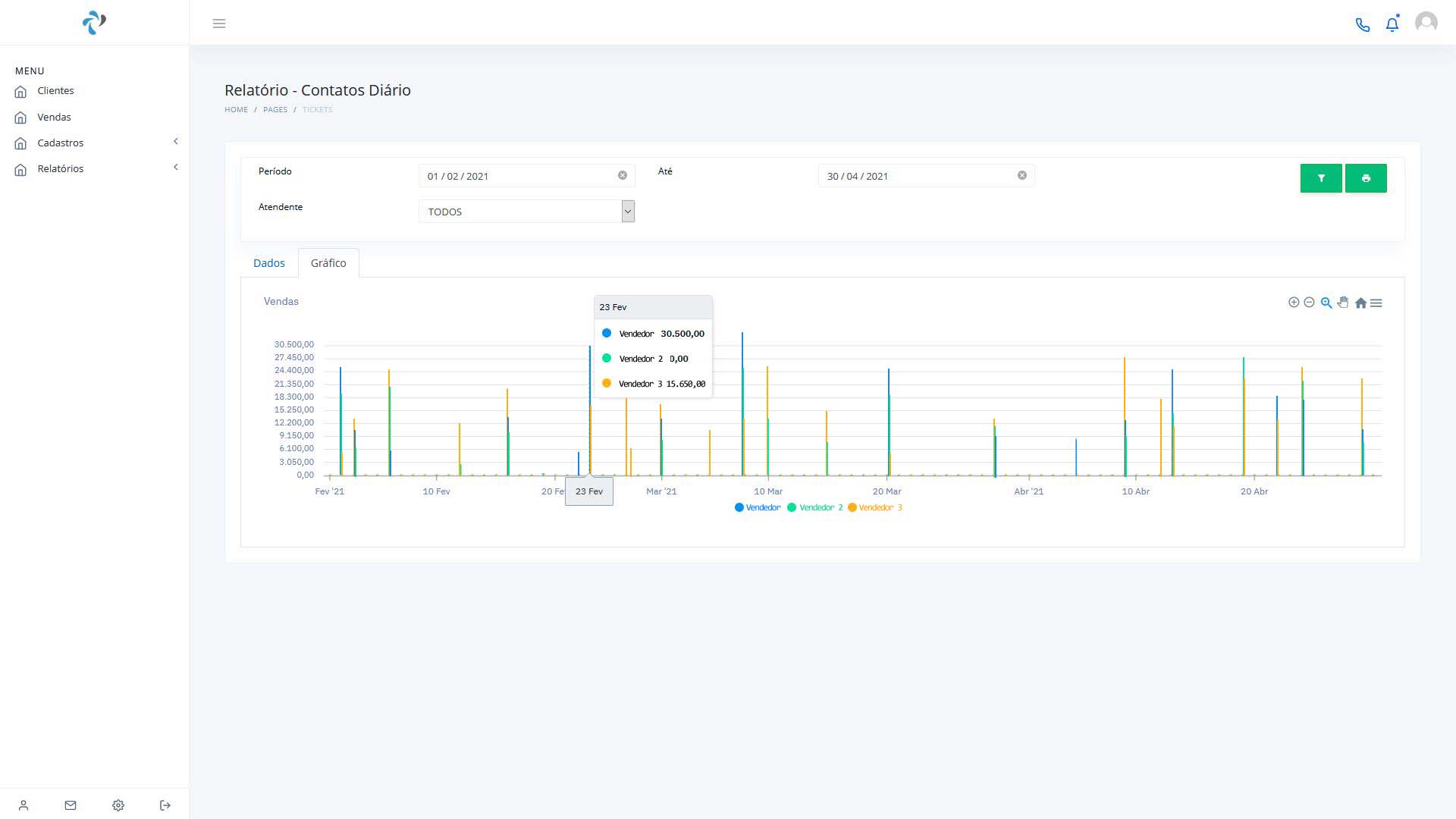Zoom in on the chart

click(1294, 302)
